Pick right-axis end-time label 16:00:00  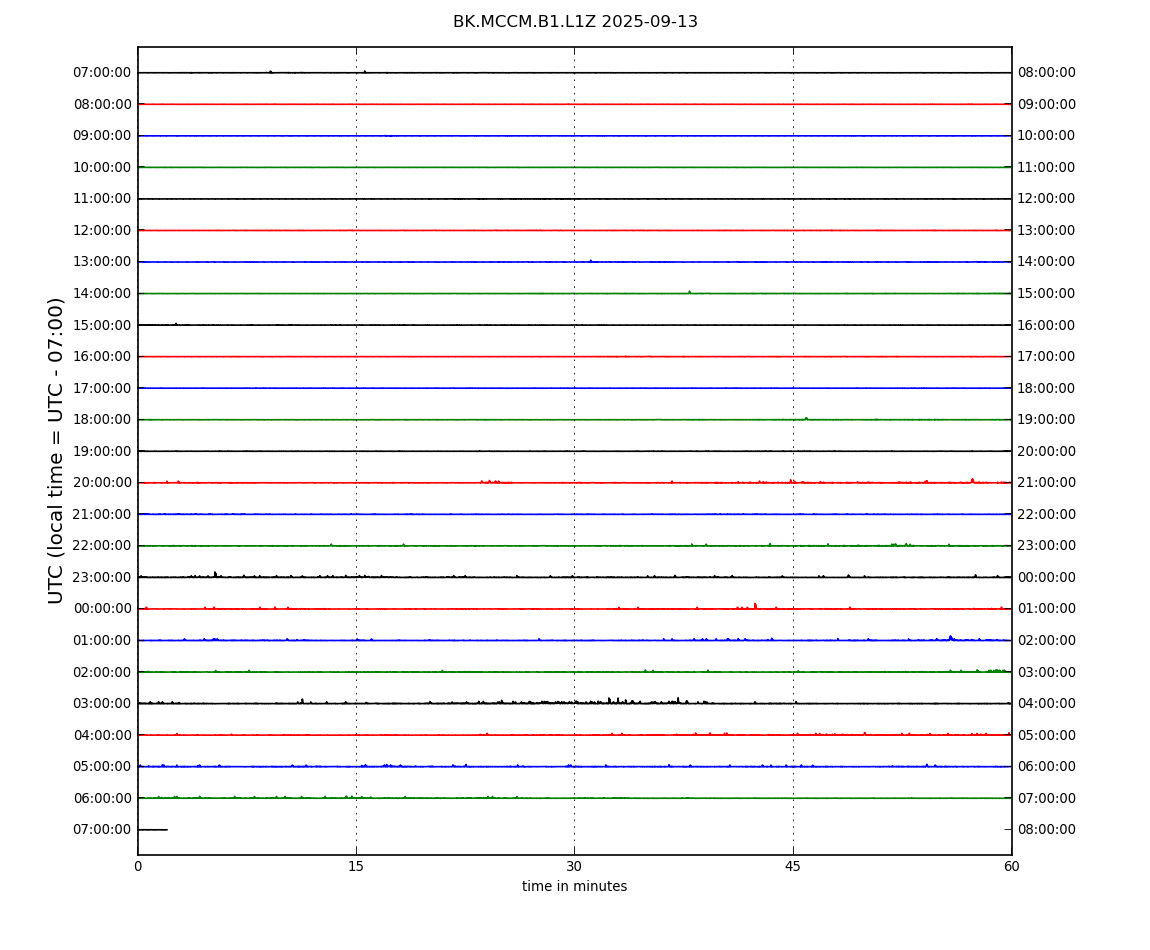1047,325
